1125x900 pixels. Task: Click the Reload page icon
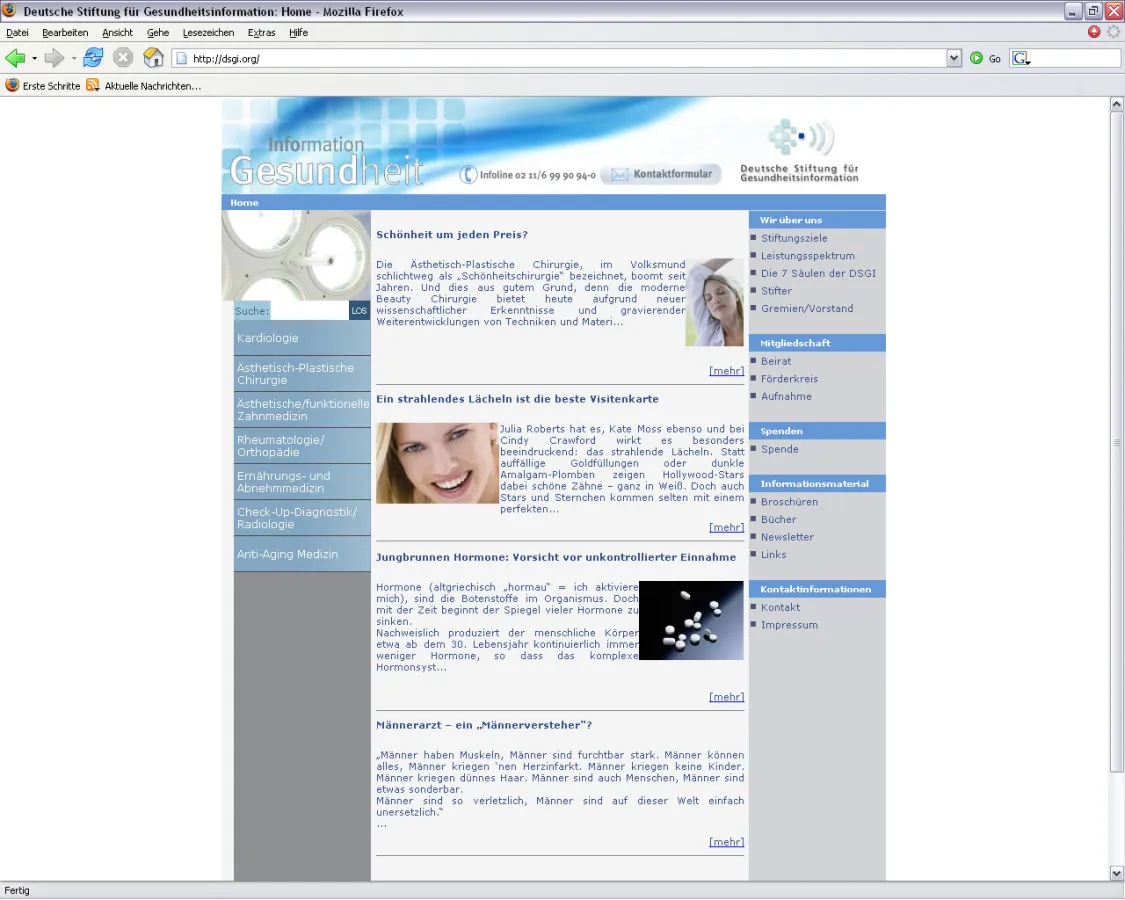tap(93, 58)
